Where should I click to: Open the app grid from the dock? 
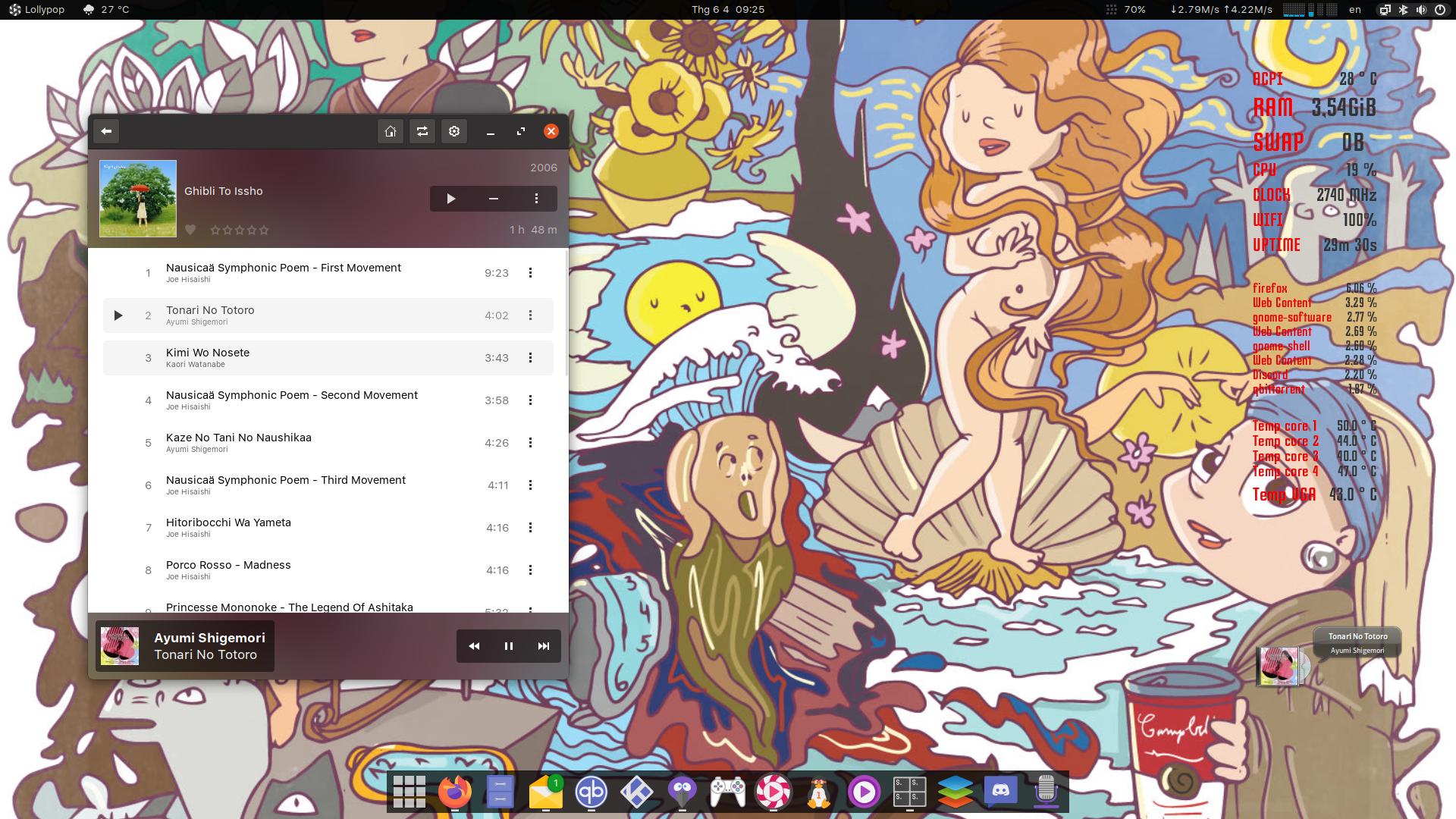pyautogui.click(x=409, y=792)
